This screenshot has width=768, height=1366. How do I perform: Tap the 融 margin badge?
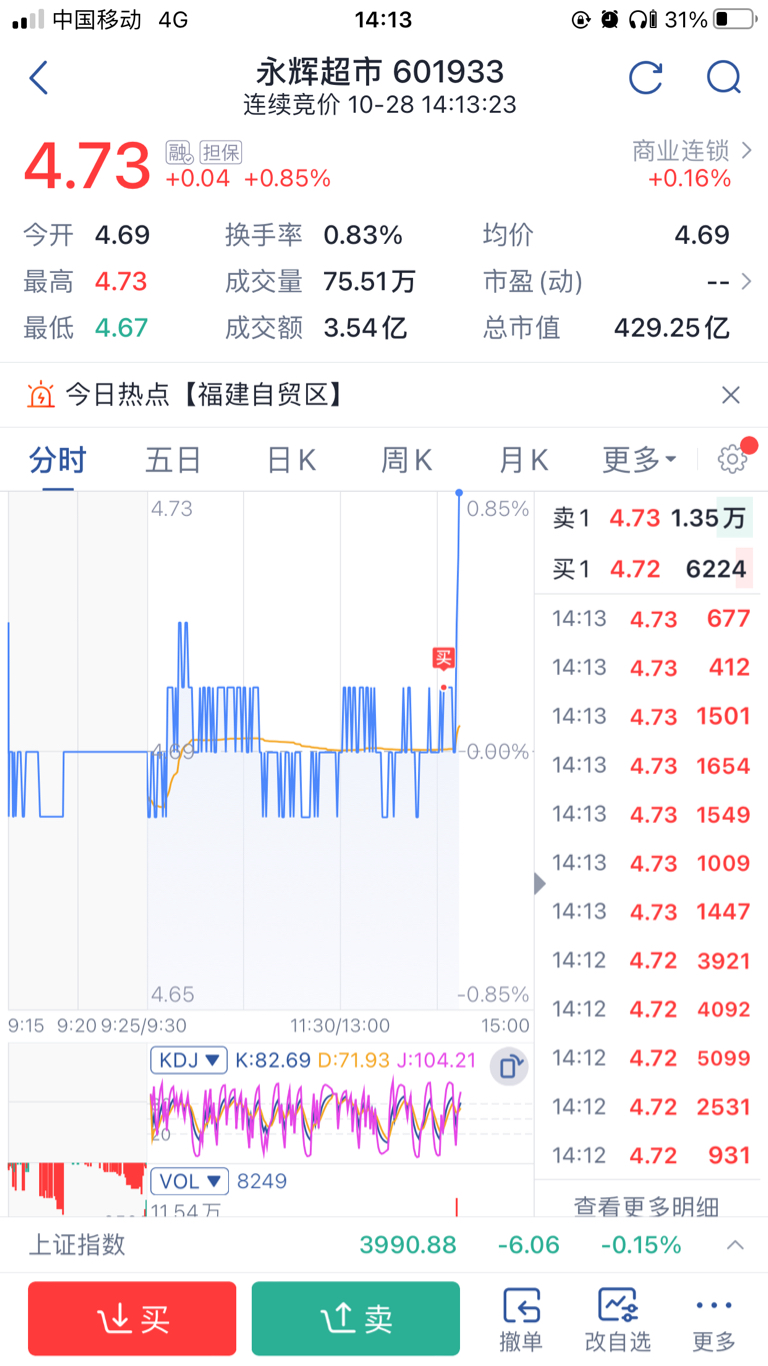tap(179, 152)
